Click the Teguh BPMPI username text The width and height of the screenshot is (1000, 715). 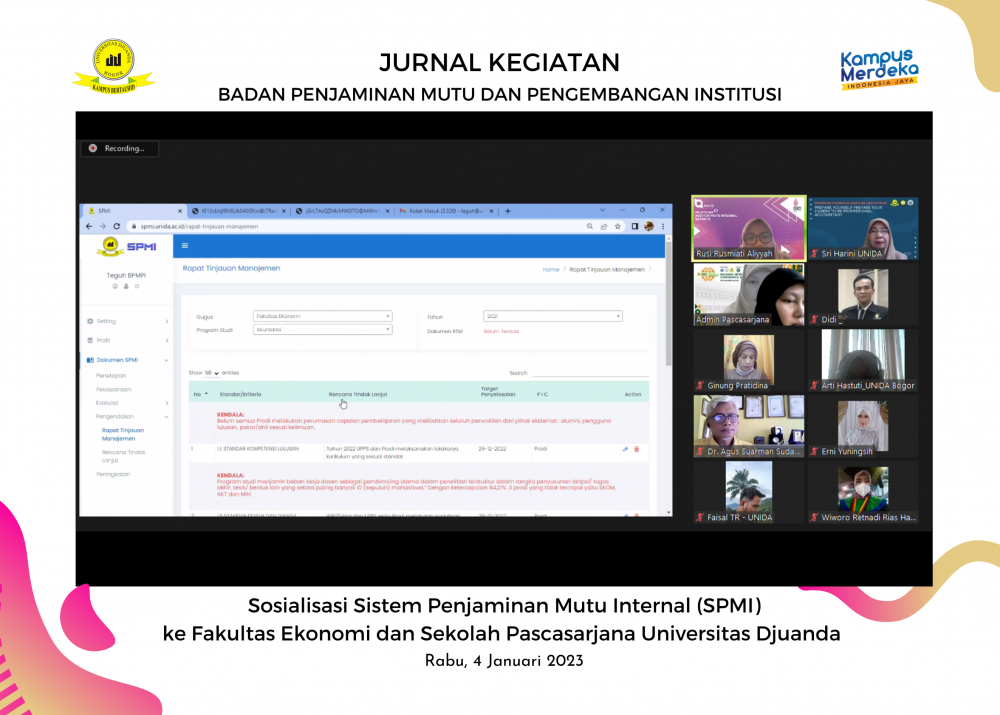[x=126, y=276]
